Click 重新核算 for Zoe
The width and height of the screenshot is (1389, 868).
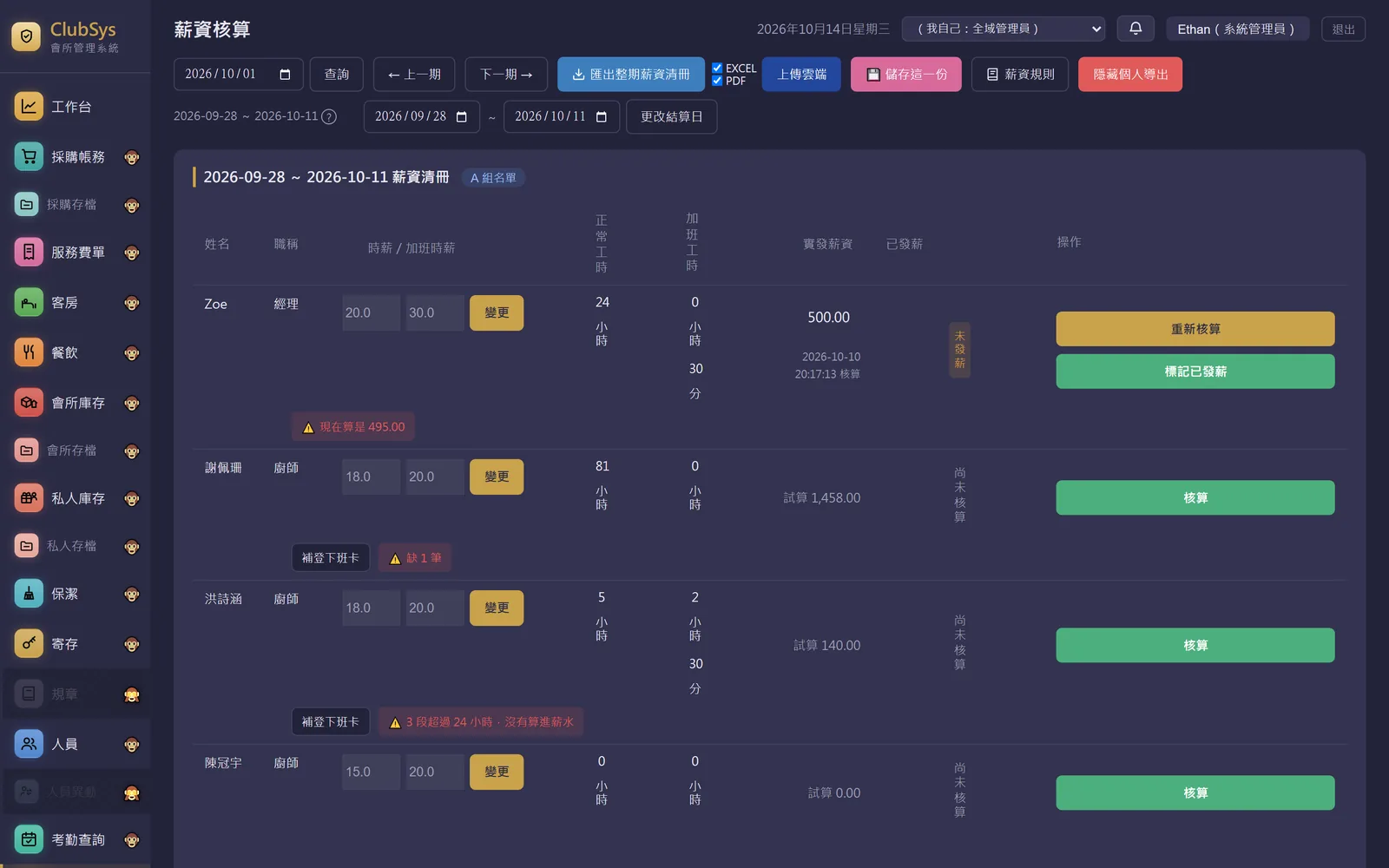pyautogui.click(x=1195, y=329)
